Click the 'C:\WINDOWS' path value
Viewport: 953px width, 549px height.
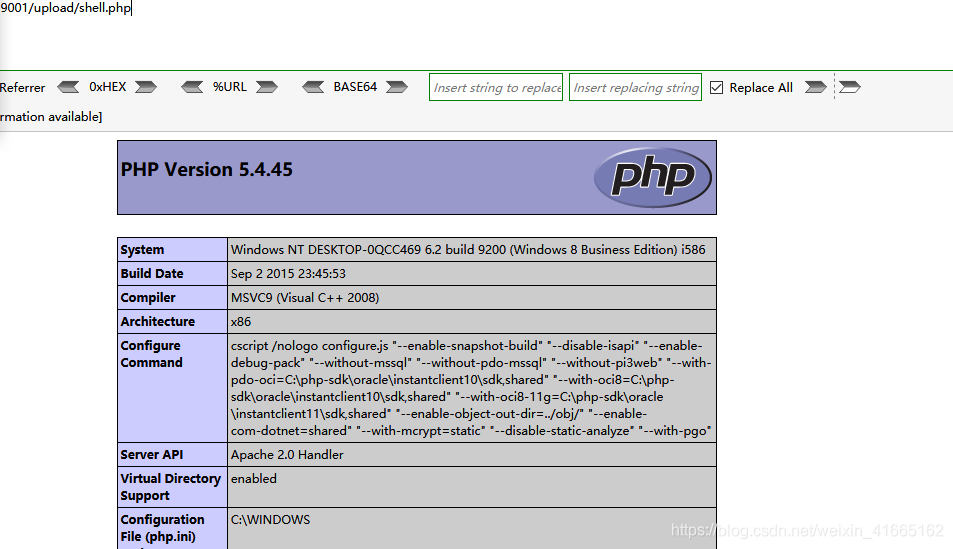[x=270, y=520]
